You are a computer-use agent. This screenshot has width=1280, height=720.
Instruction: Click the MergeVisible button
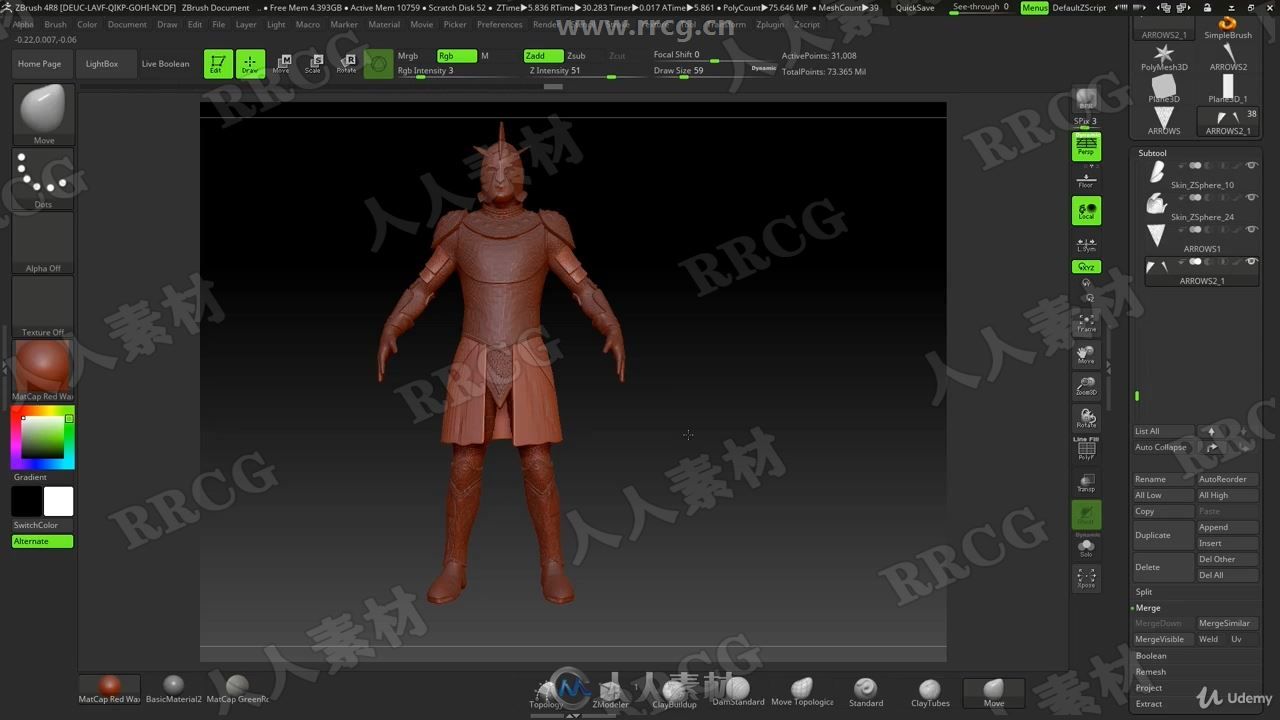[x=1163, y=639]
